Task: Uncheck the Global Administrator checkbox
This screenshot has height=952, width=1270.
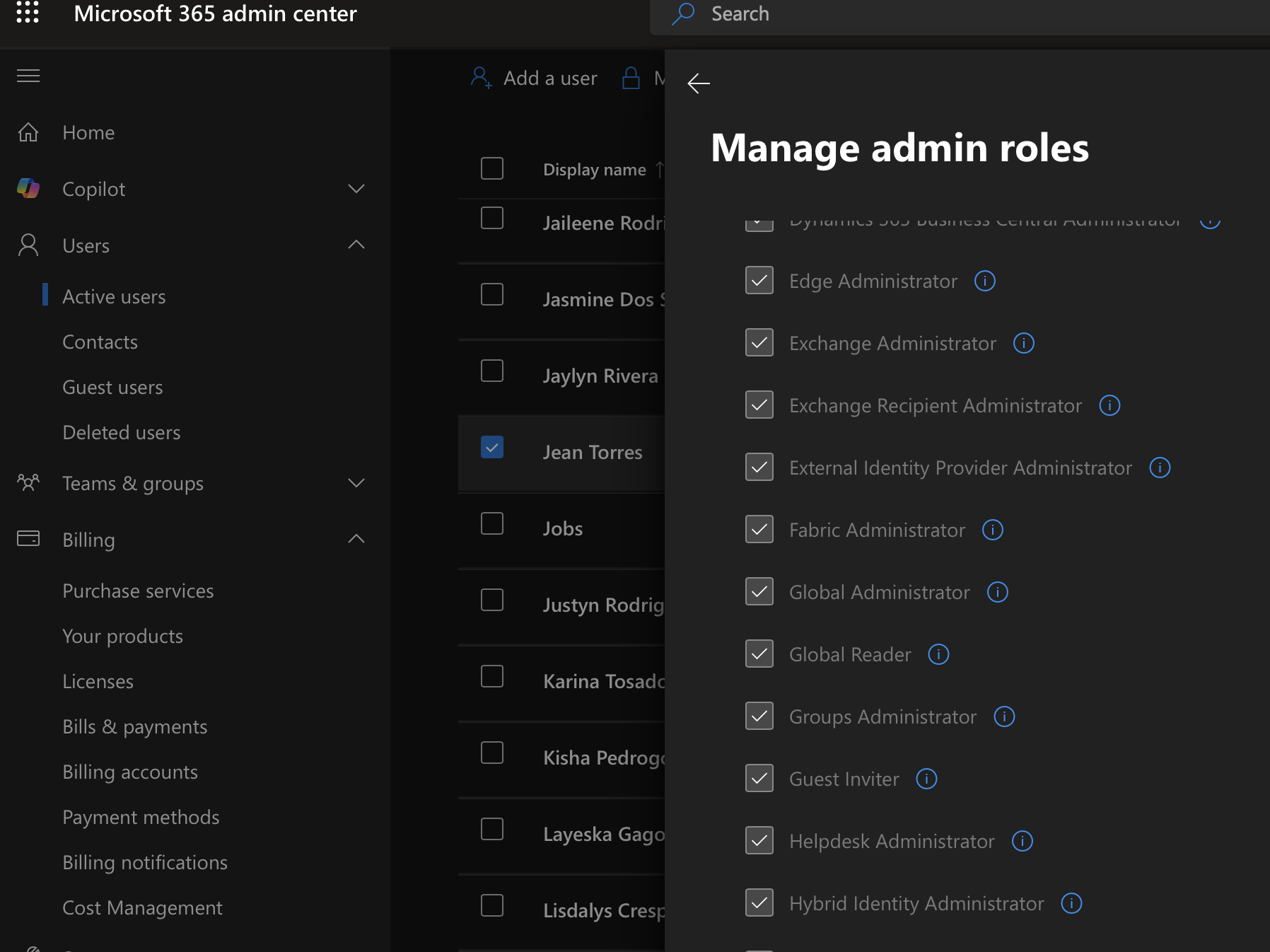Action: tap(759, 591)
